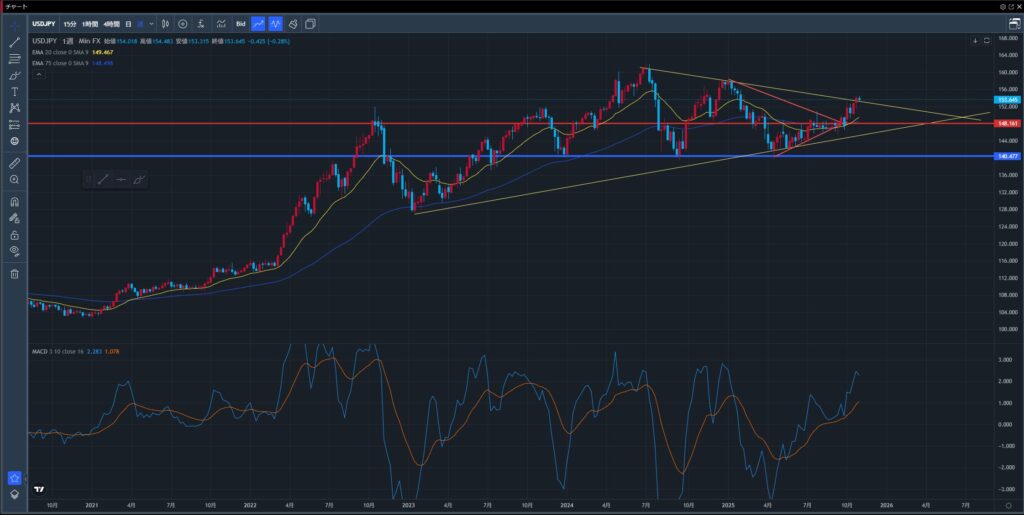Switch to the 15分 timeframe
1024x515 pixels.
(x=68, y=23)
